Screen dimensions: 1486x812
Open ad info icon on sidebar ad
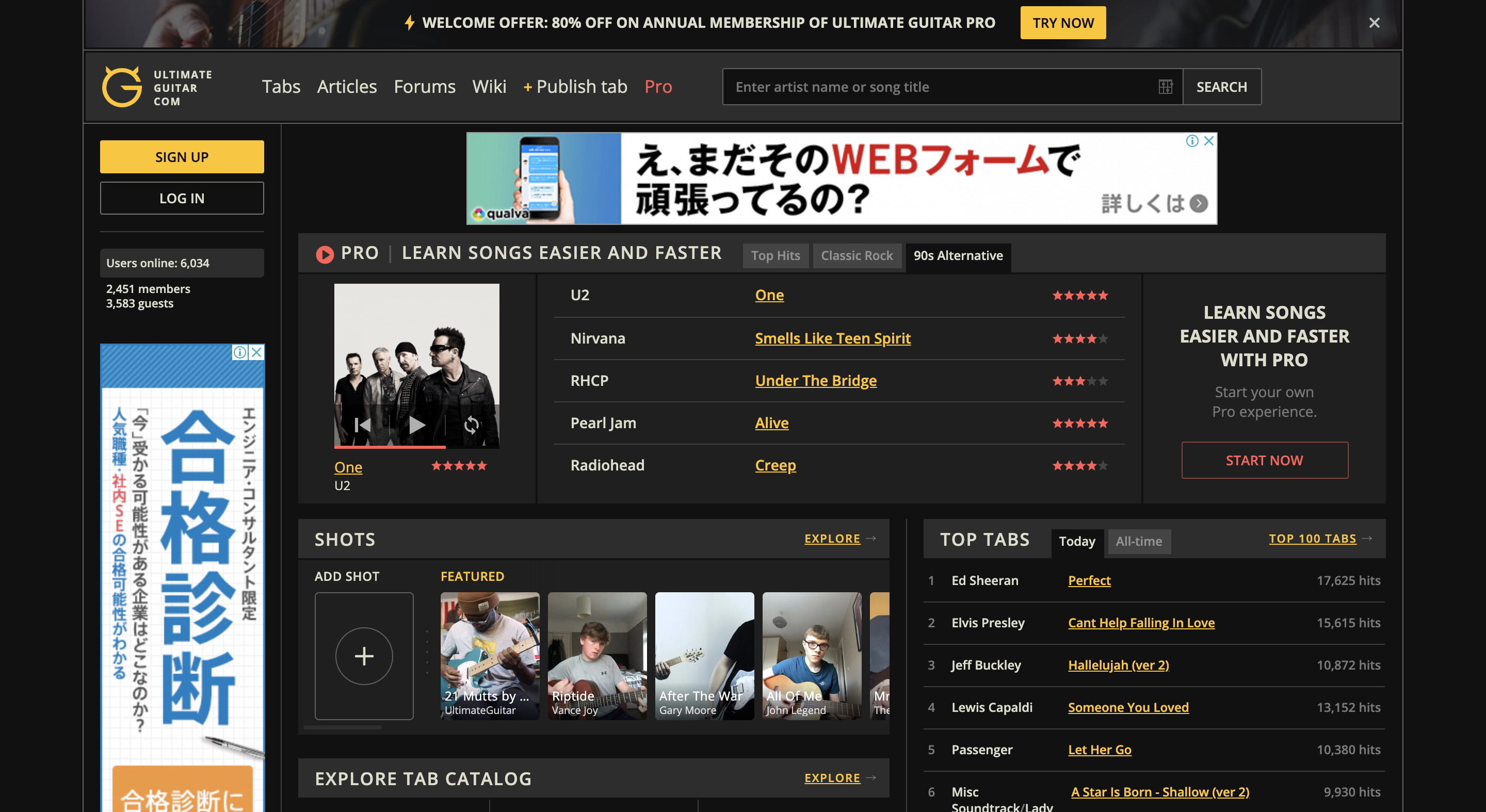(x=240, y=352)
